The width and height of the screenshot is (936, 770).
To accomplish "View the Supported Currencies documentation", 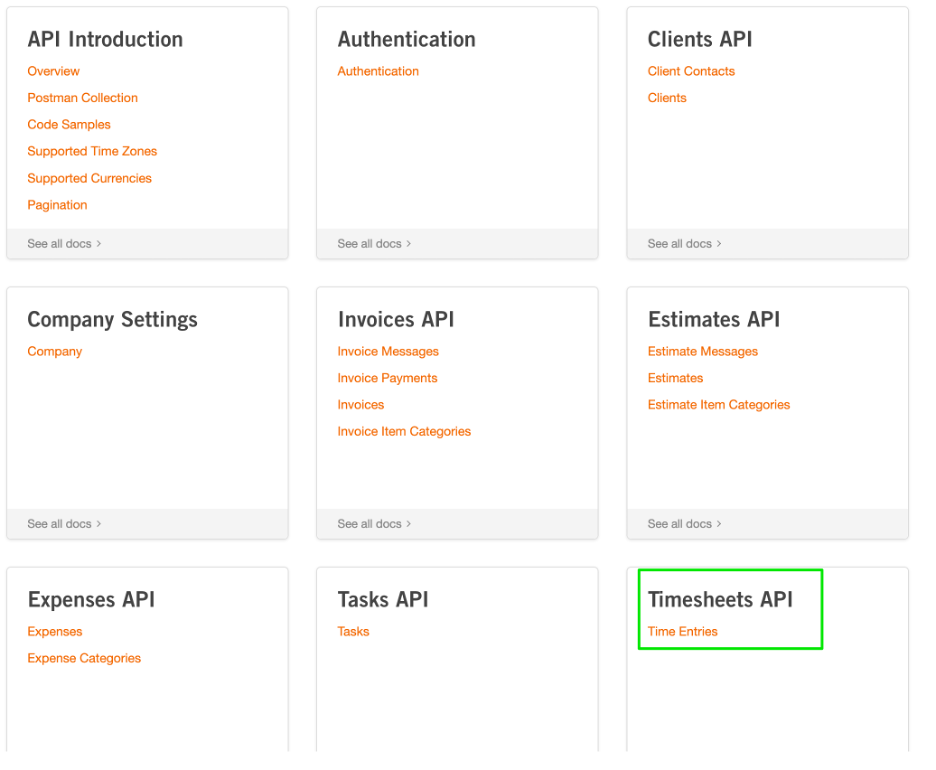I will coord(89,178).
